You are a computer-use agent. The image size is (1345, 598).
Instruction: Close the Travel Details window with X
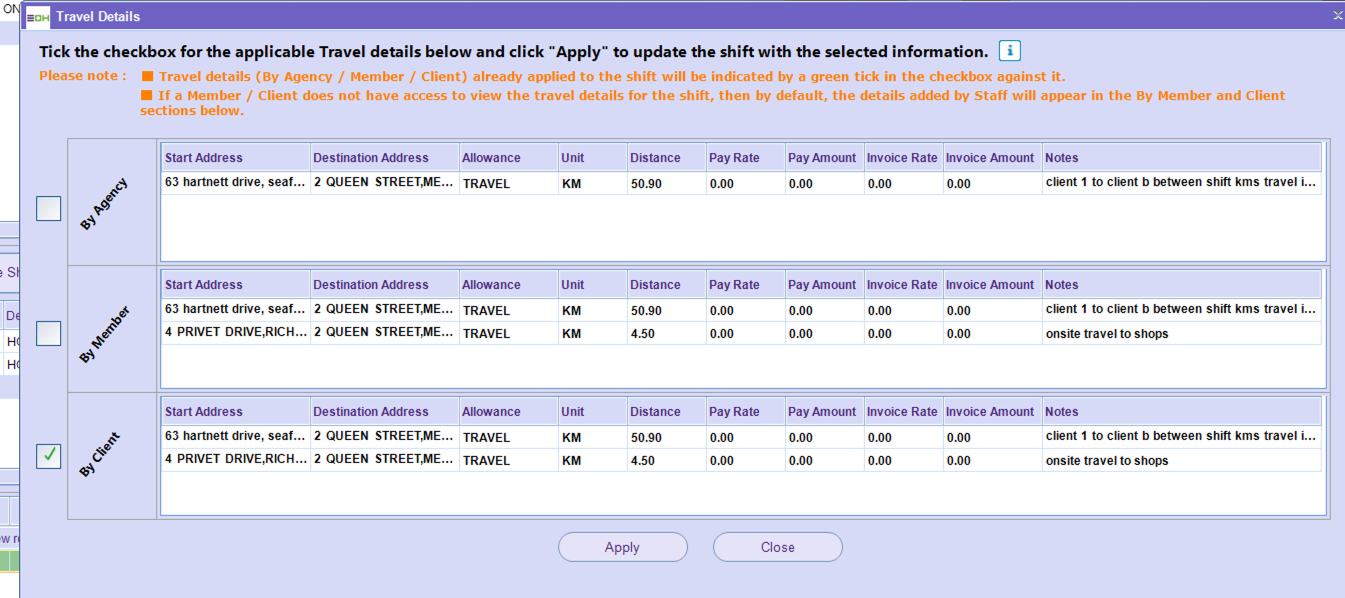point(1338,16)
